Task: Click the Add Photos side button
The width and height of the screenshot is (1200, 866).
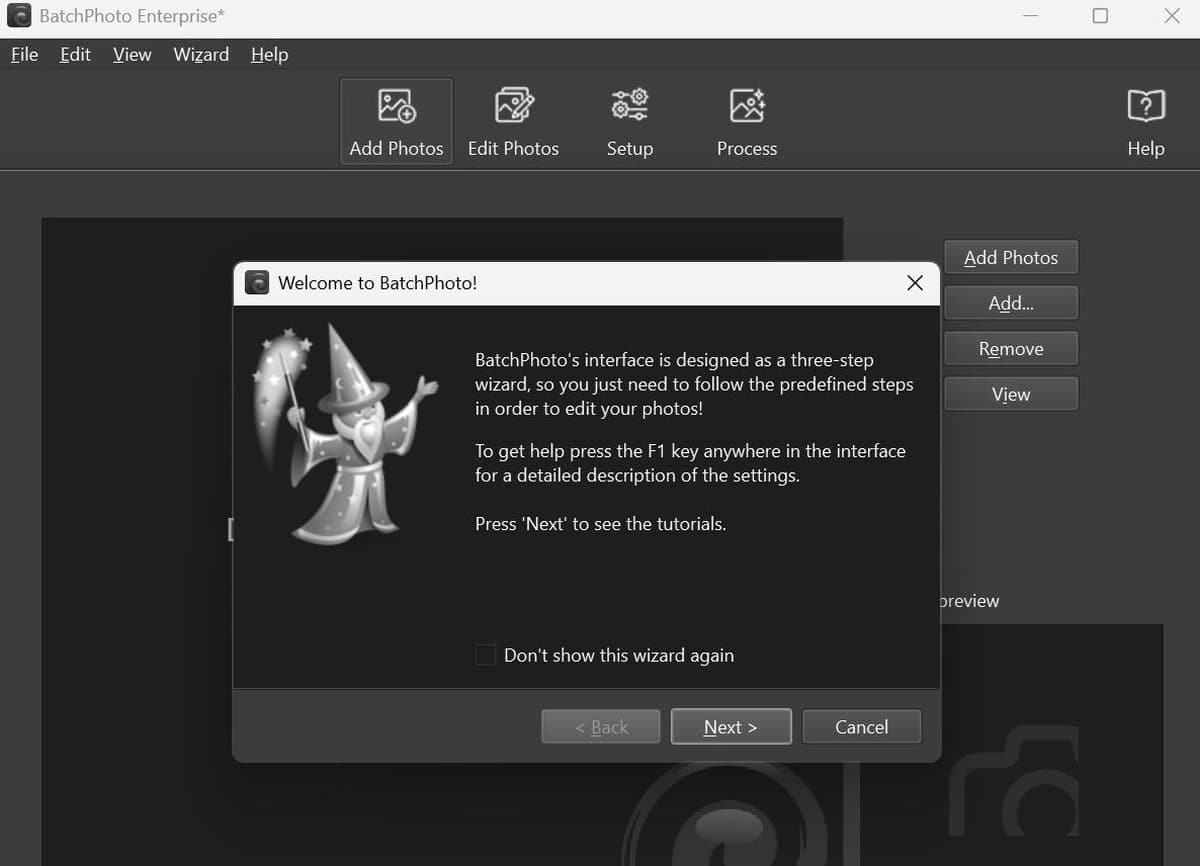Action: (1010, 258)
